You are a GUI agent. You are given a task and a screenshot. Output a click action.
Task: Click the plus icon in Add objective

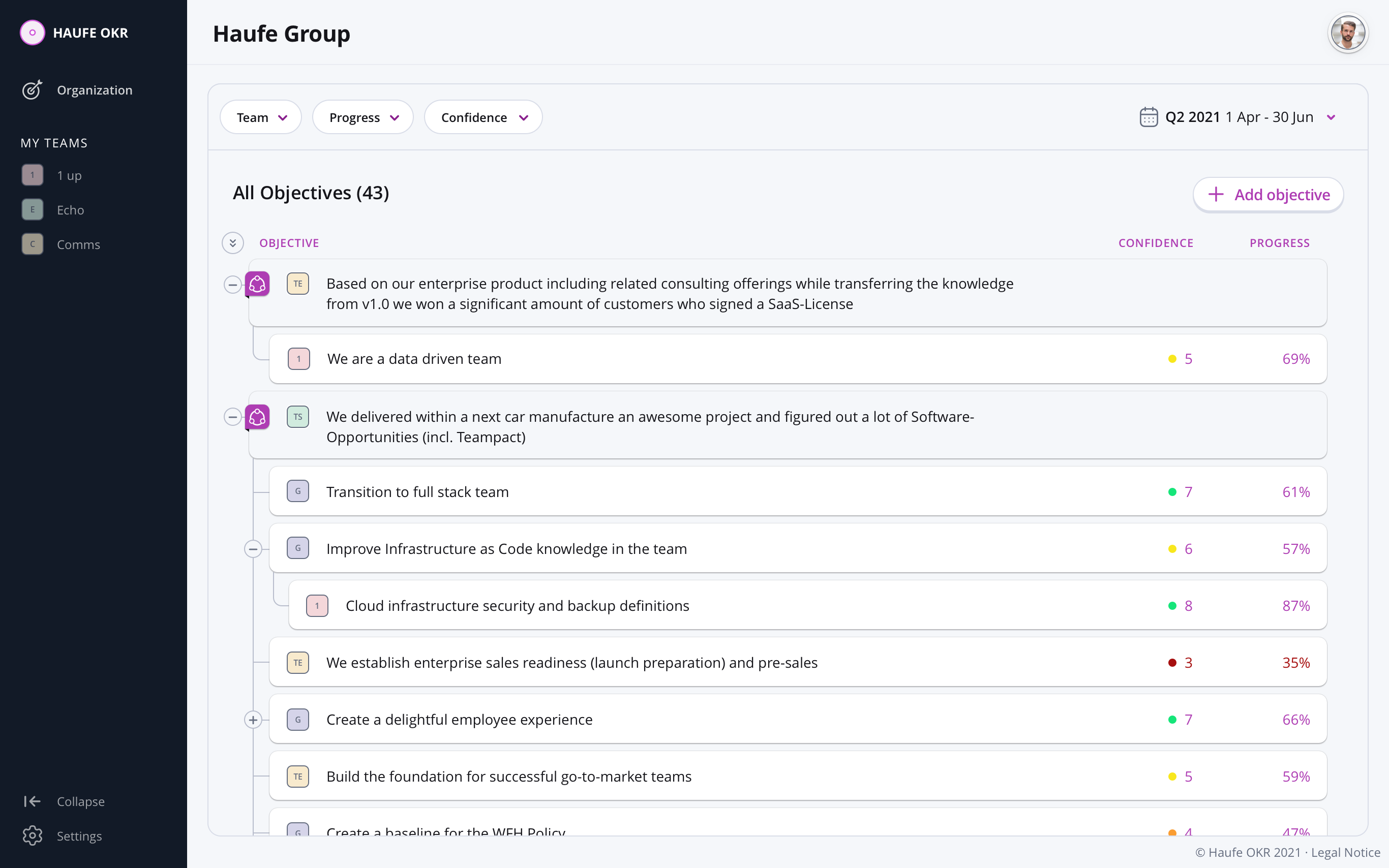[1216, 194]
